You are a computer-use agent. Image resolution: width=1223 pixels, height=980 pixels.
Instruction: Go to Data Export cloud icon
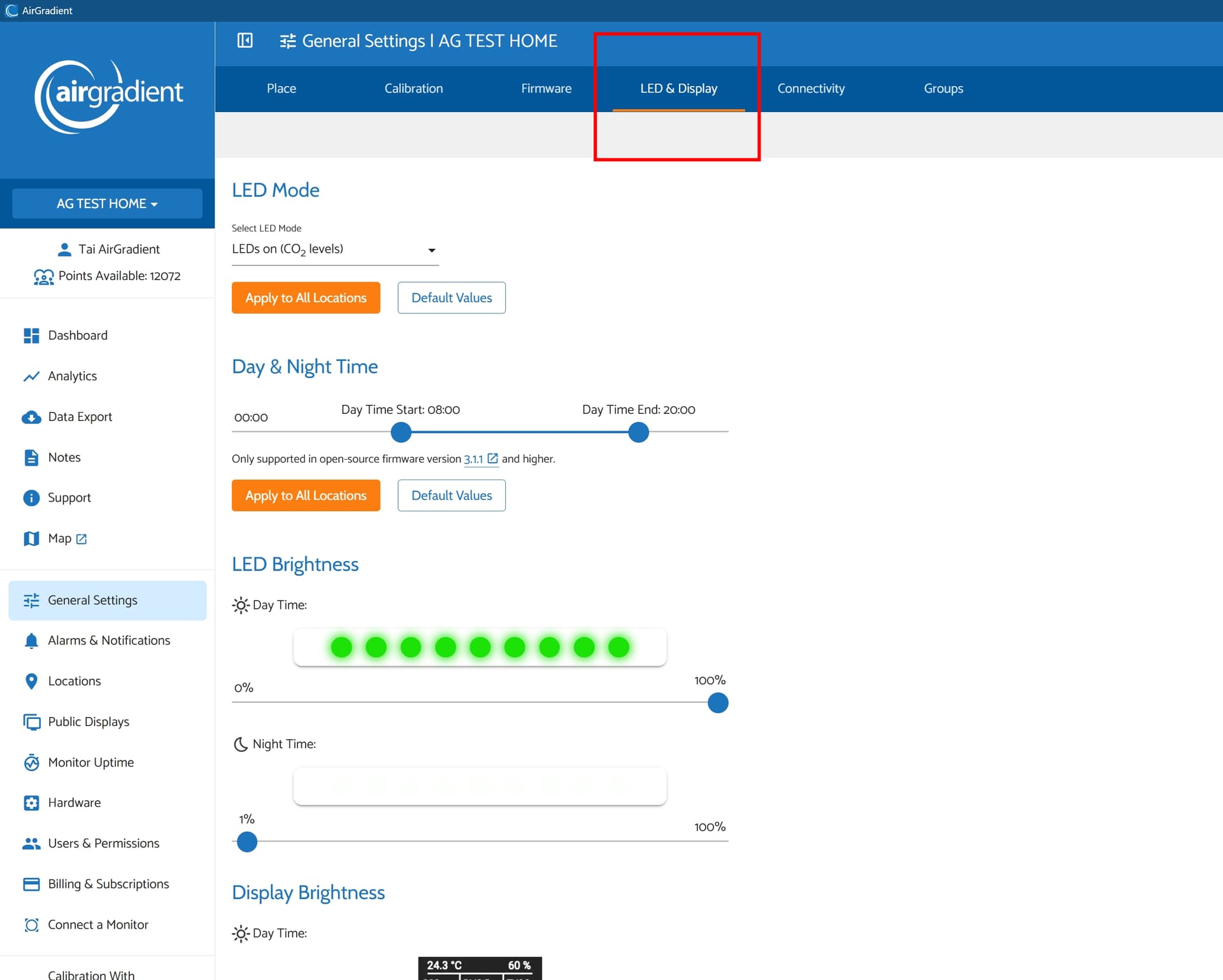pyautogui.click(x=31, y=417)
